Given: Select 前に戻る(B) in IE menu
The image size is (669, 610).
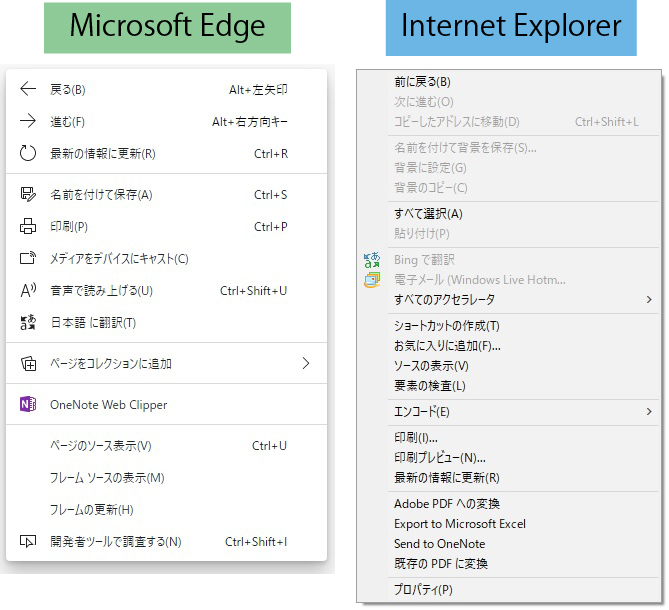Looking at the screenshot, I should (x=509, y=81).
